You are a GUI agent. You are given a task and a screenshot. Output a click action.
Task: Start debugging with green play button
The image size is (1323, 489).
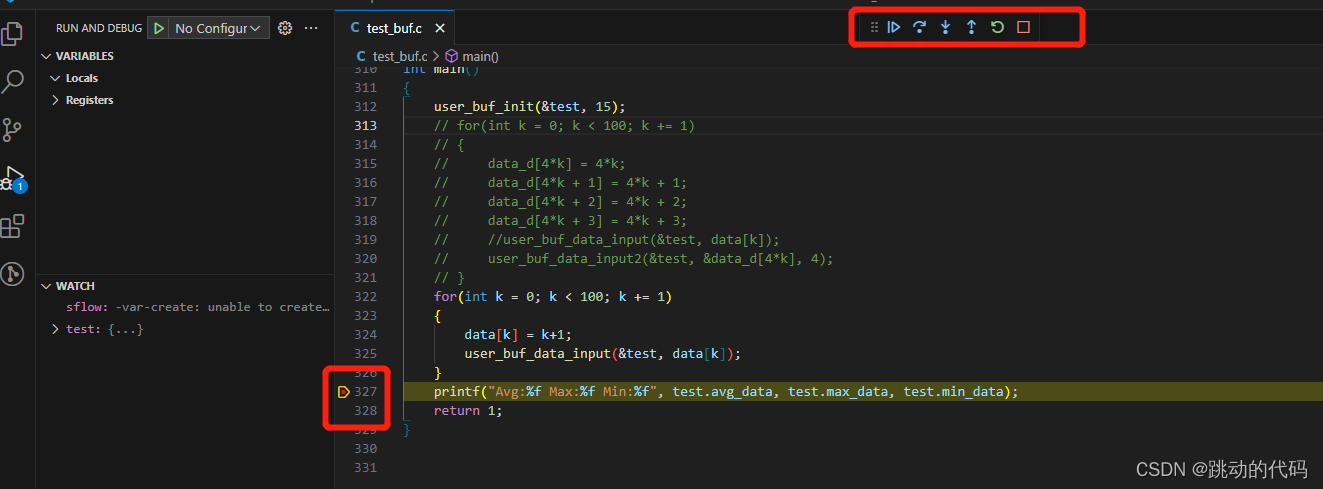tap(158, 28)
